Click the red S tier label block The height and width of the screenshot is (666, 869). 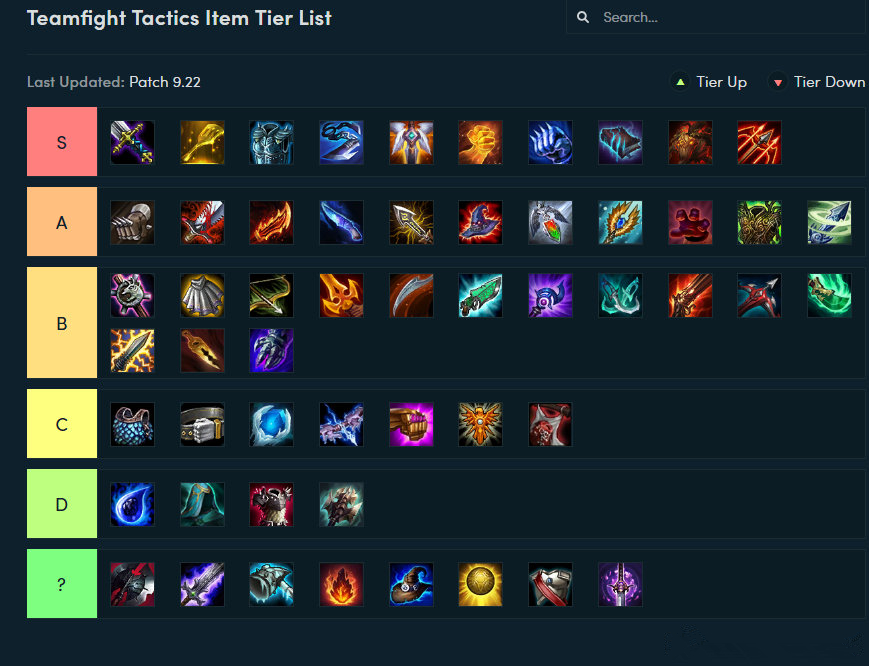(x=62, y=143)
